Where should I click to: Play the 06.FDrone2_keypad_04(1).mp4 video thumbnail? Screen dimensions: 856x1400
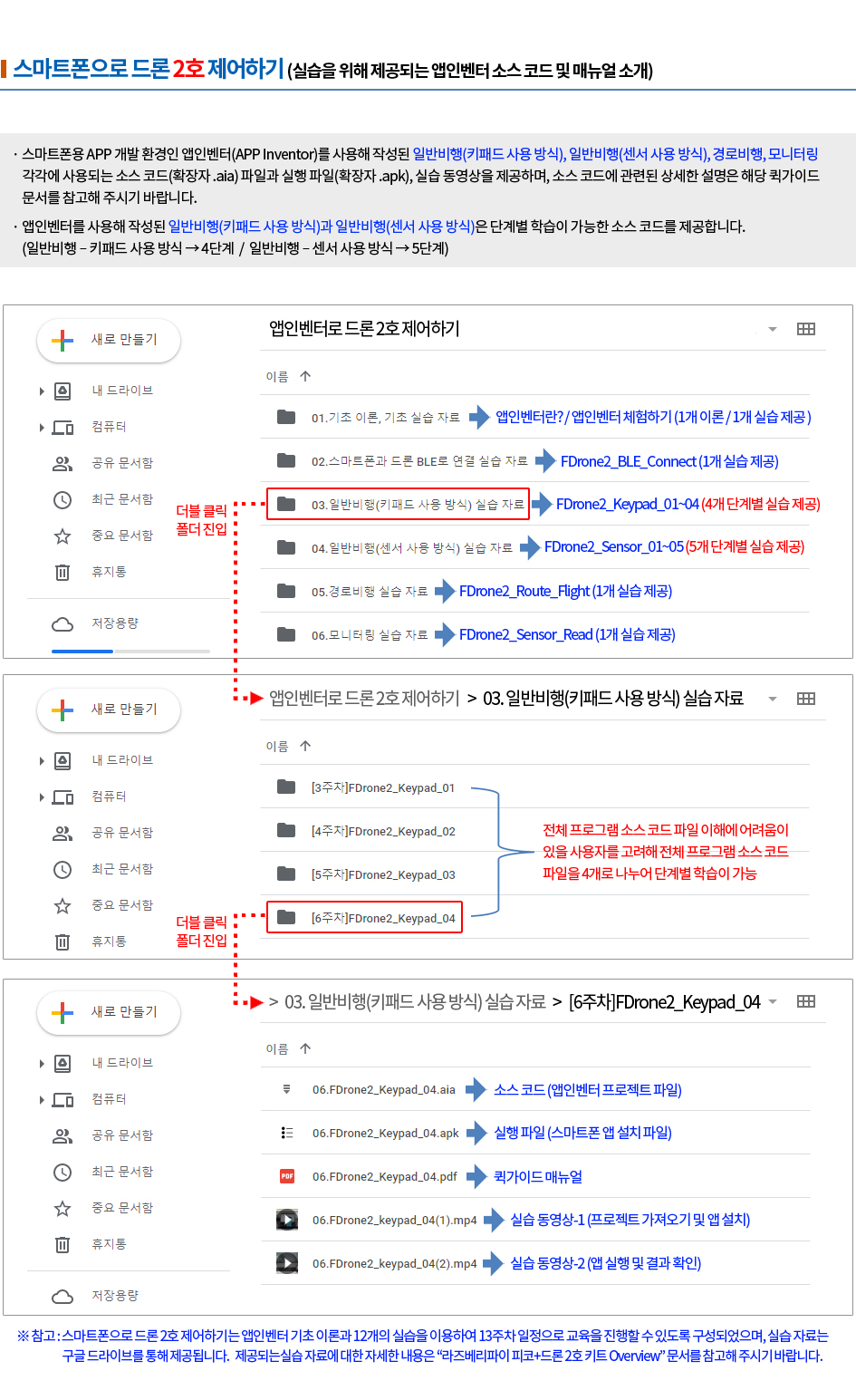pyautogui.click(x=287, y=1219)
